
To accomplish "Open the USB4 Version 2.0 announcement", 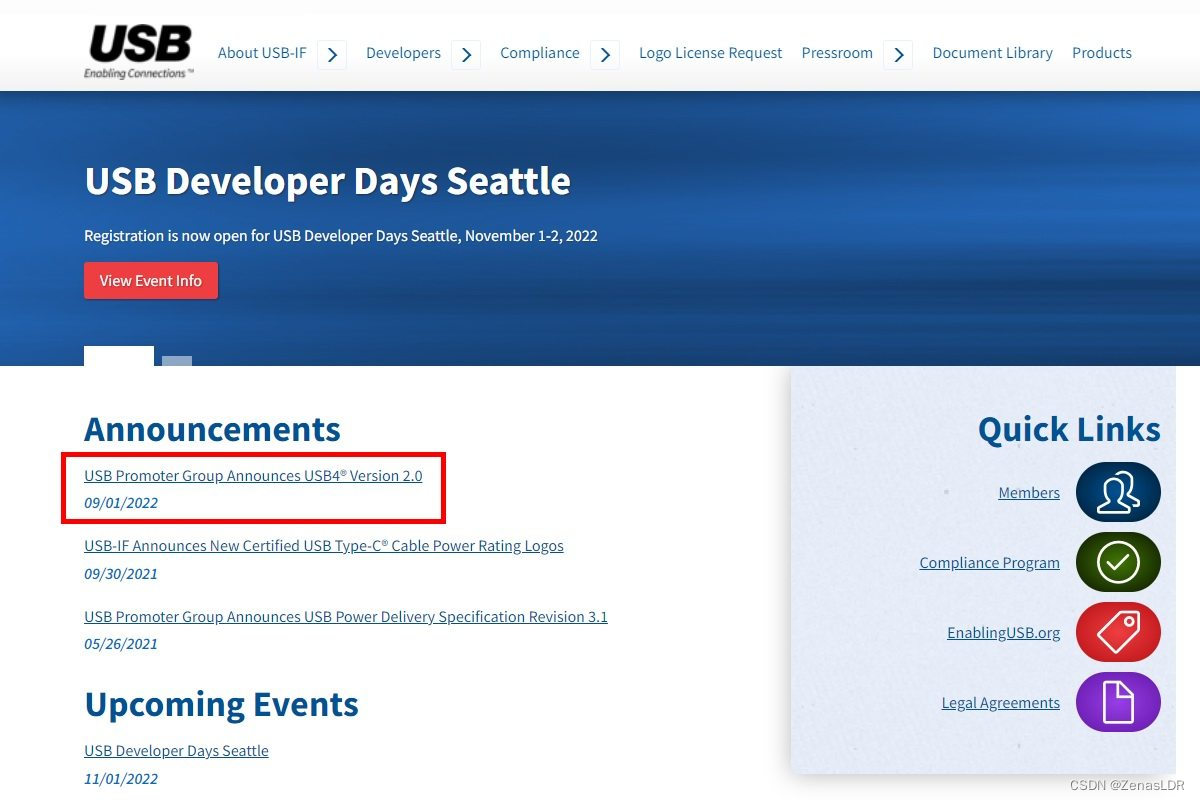I will coord(253,476).
